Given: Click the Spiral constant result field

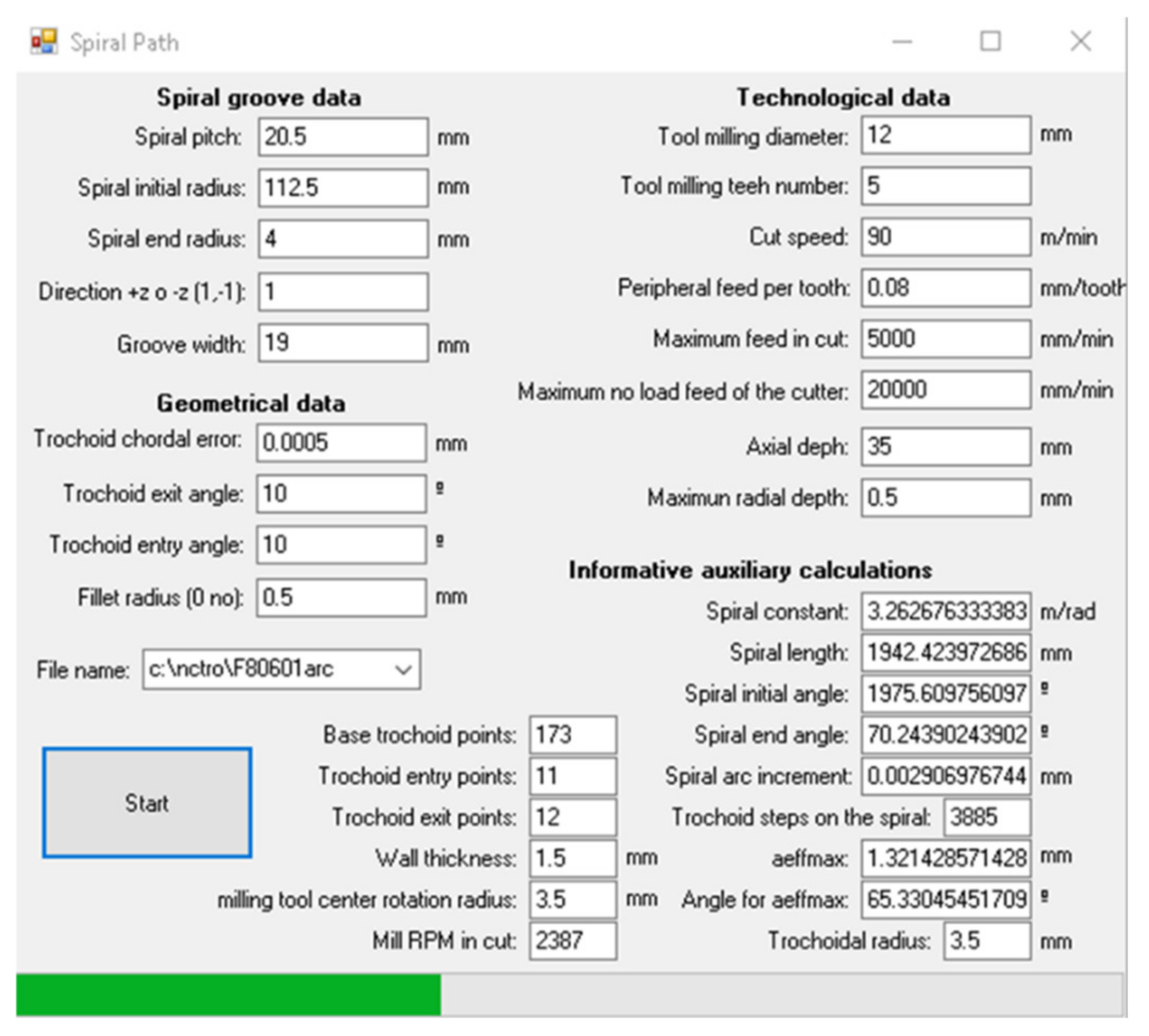Looking at the screenshot, I should [x=945, y=612].
